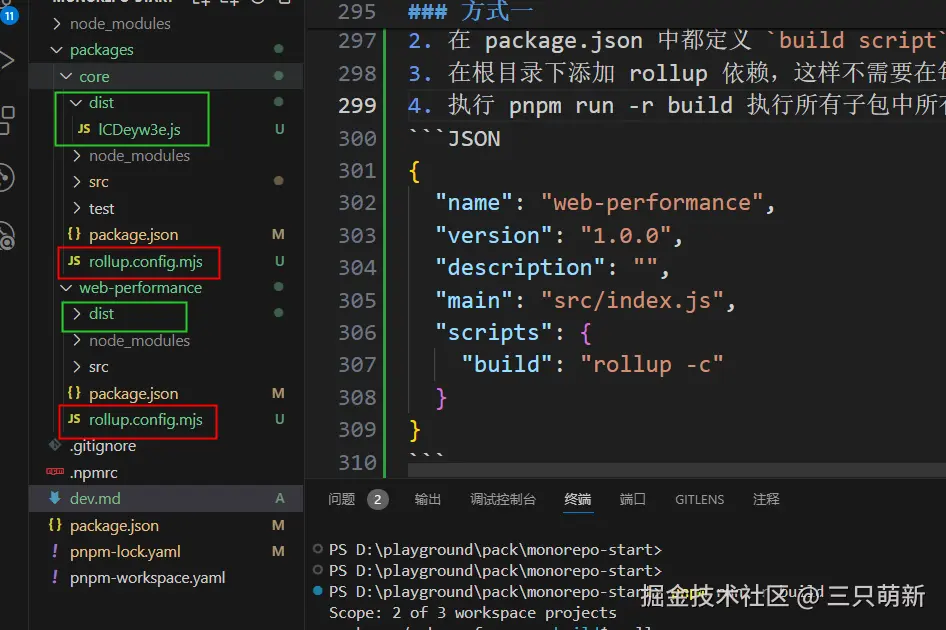Click the git icon beside .gitignore
Image resolution: width=946 pixels, height=630 pixels.
point(55,445)
